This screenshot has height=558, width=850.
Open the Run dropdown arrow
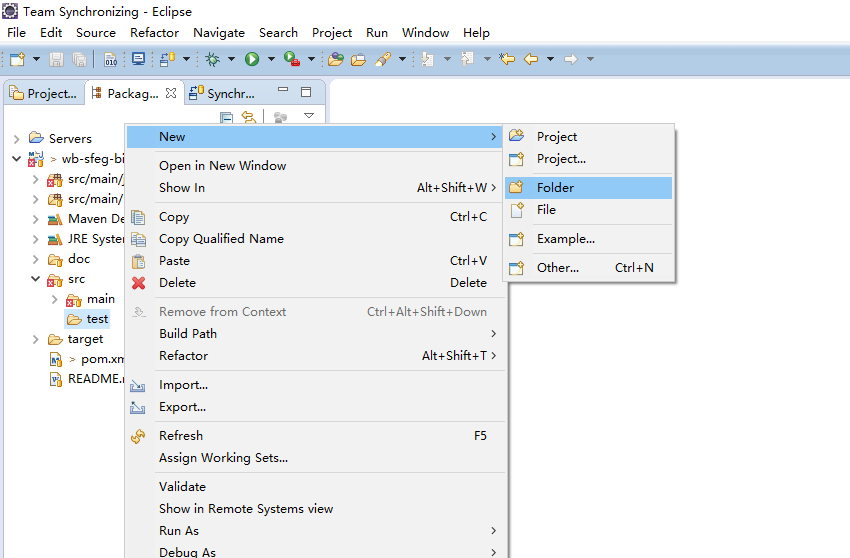point(271,59)
